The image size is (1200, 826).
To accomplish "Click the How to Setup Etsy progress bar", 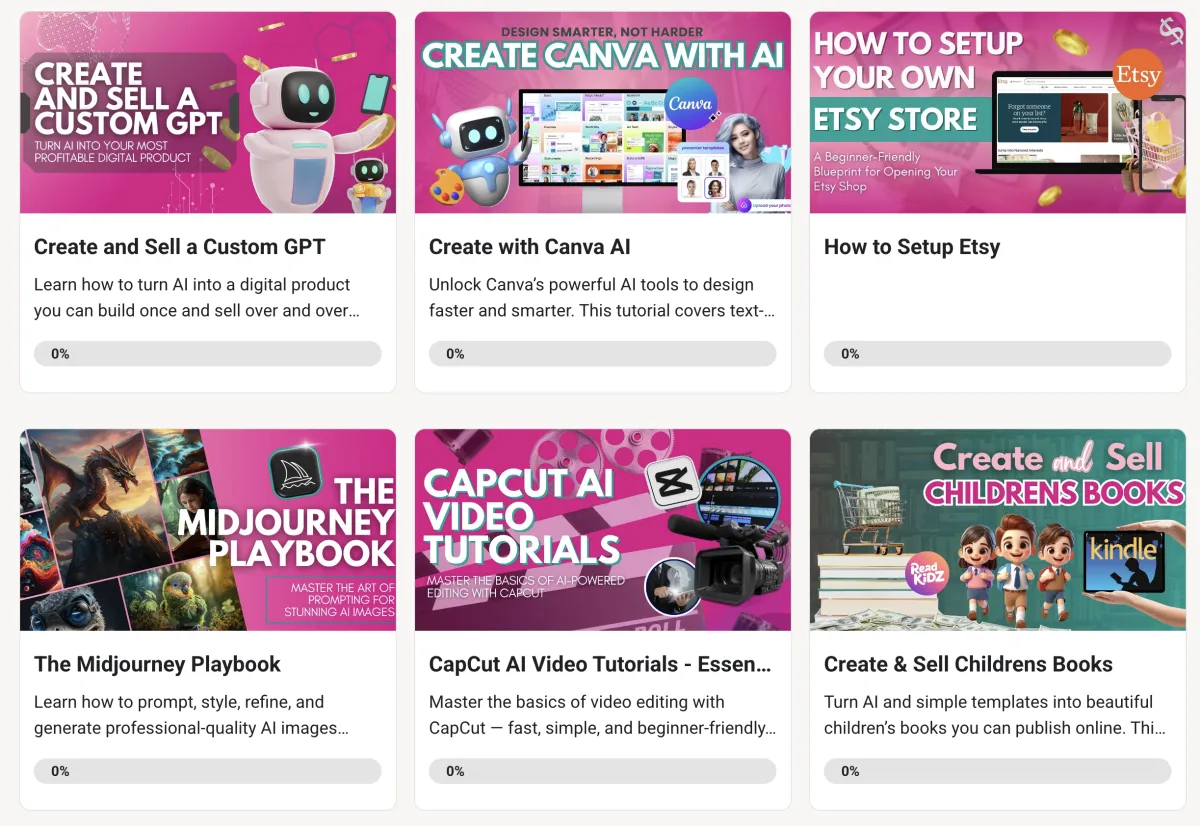I will click(x=998, y=354).
